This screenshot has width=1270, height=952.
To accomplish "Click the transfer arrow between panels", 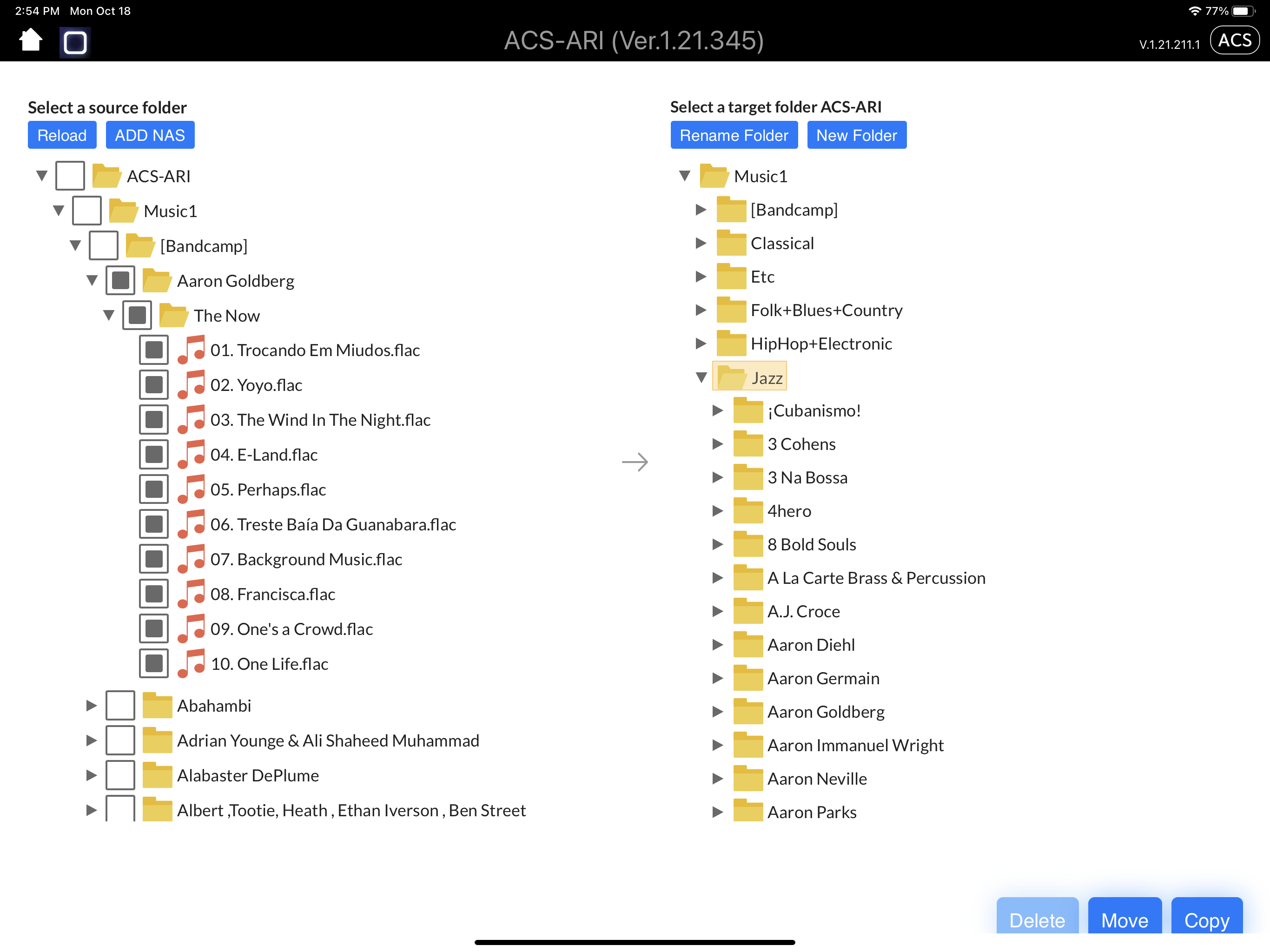I will point(635,462).
